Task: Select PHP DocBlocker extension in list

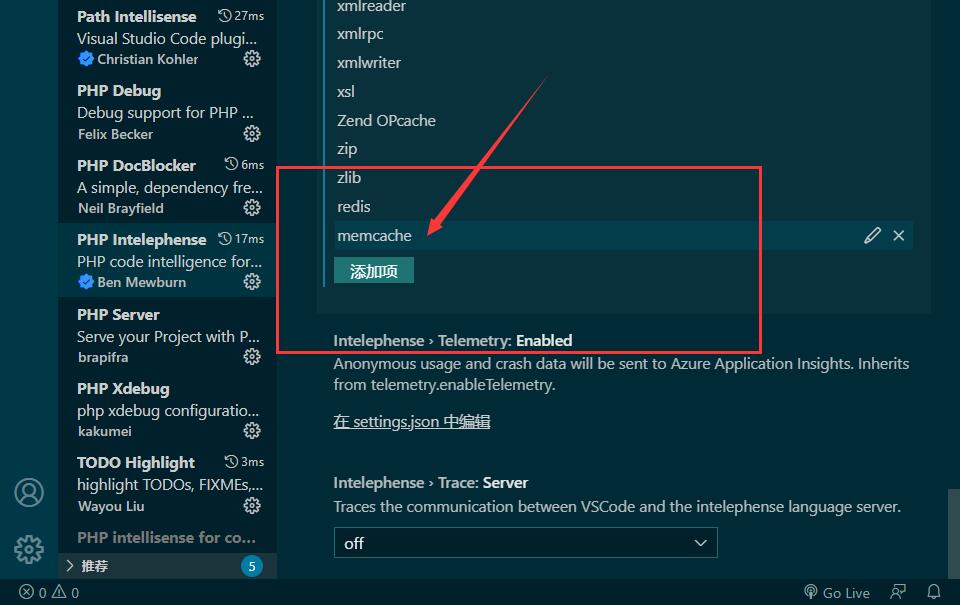Action: point(167,186)
